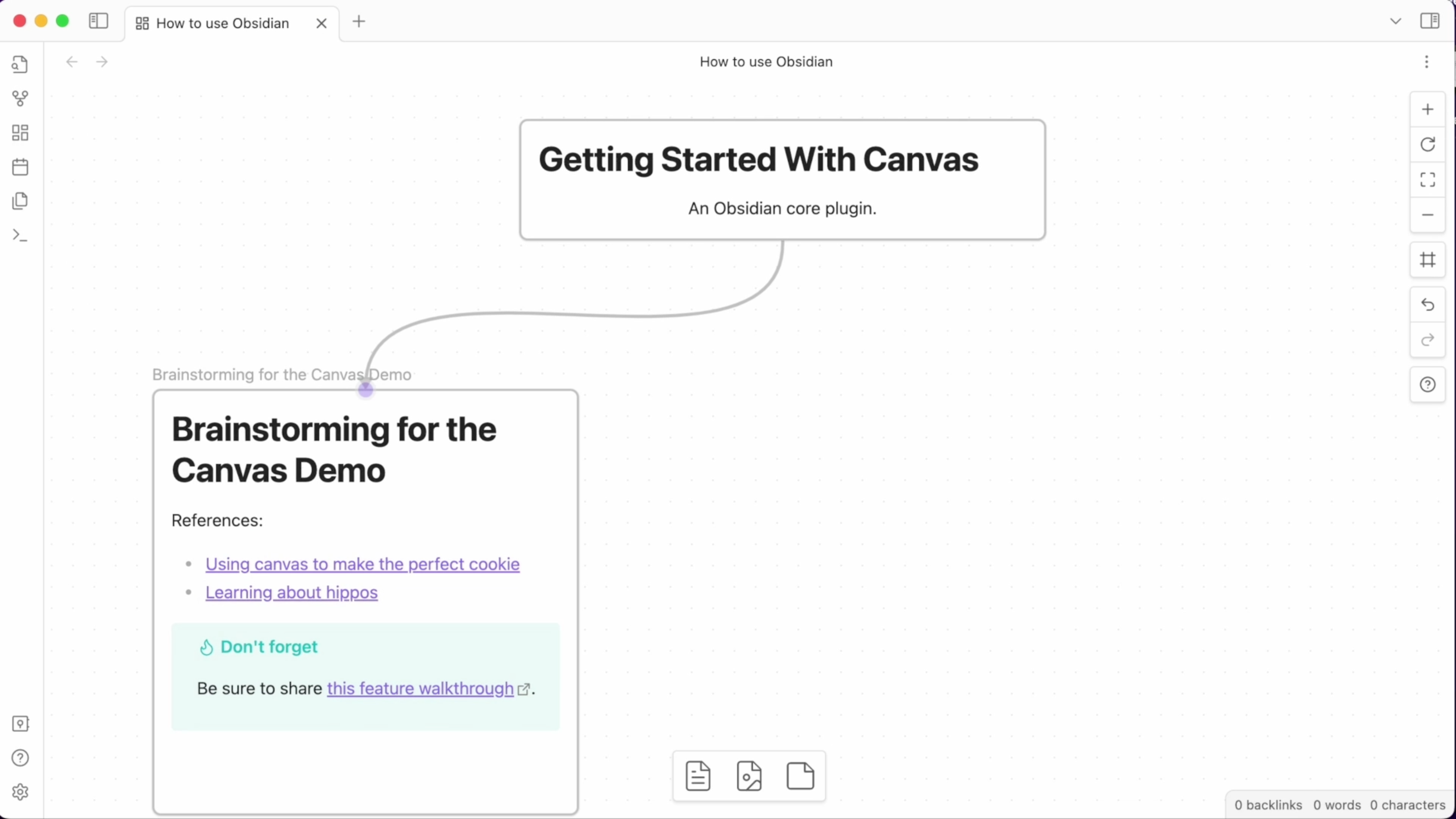Image resolution: width=1456 pixels, height=819 pixels.
Task: Open Learning about hippos link
Action: 292,592
